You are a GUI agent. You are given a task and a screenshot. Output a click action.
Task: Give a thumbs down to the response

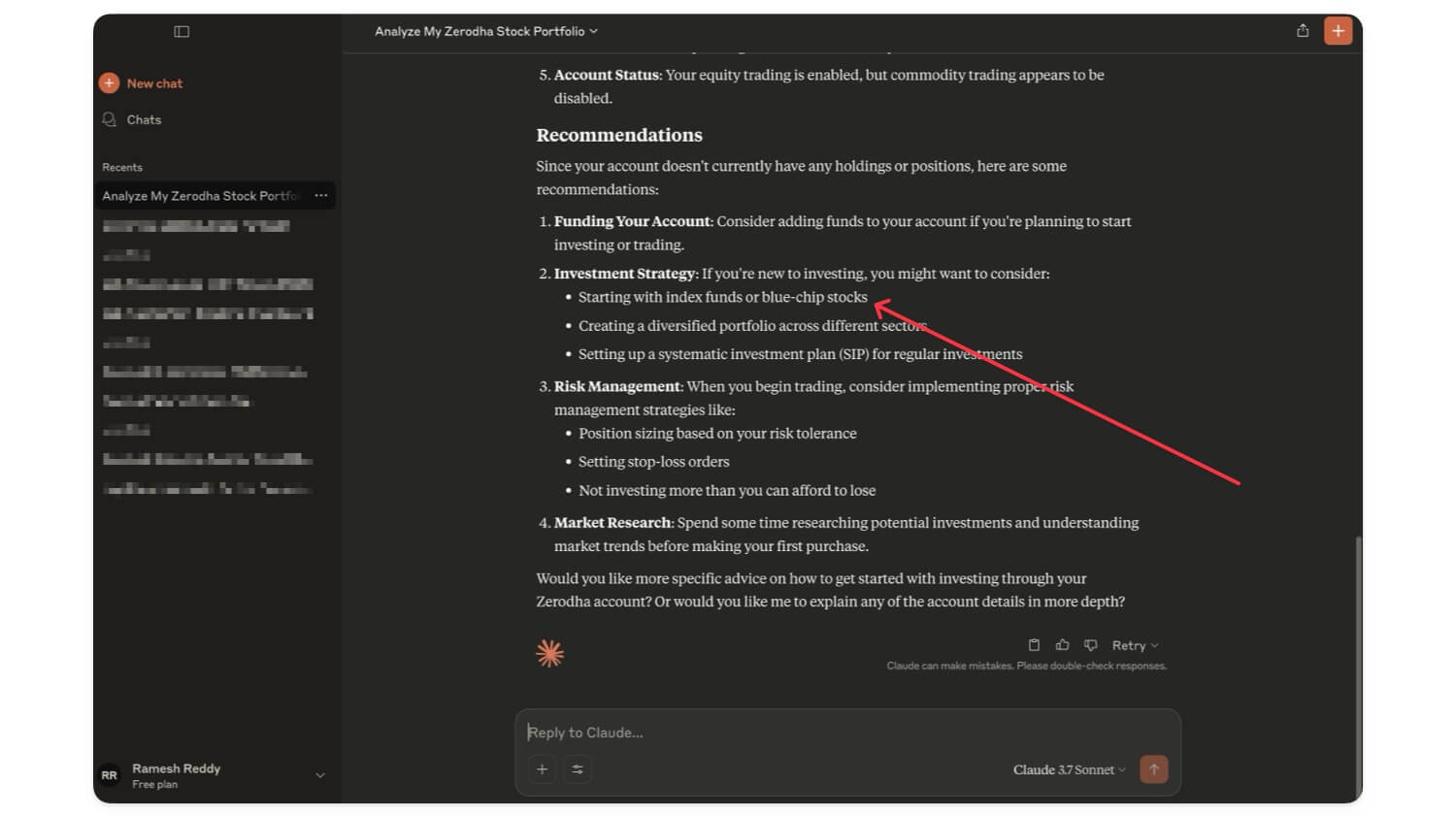coord(1090,644)
